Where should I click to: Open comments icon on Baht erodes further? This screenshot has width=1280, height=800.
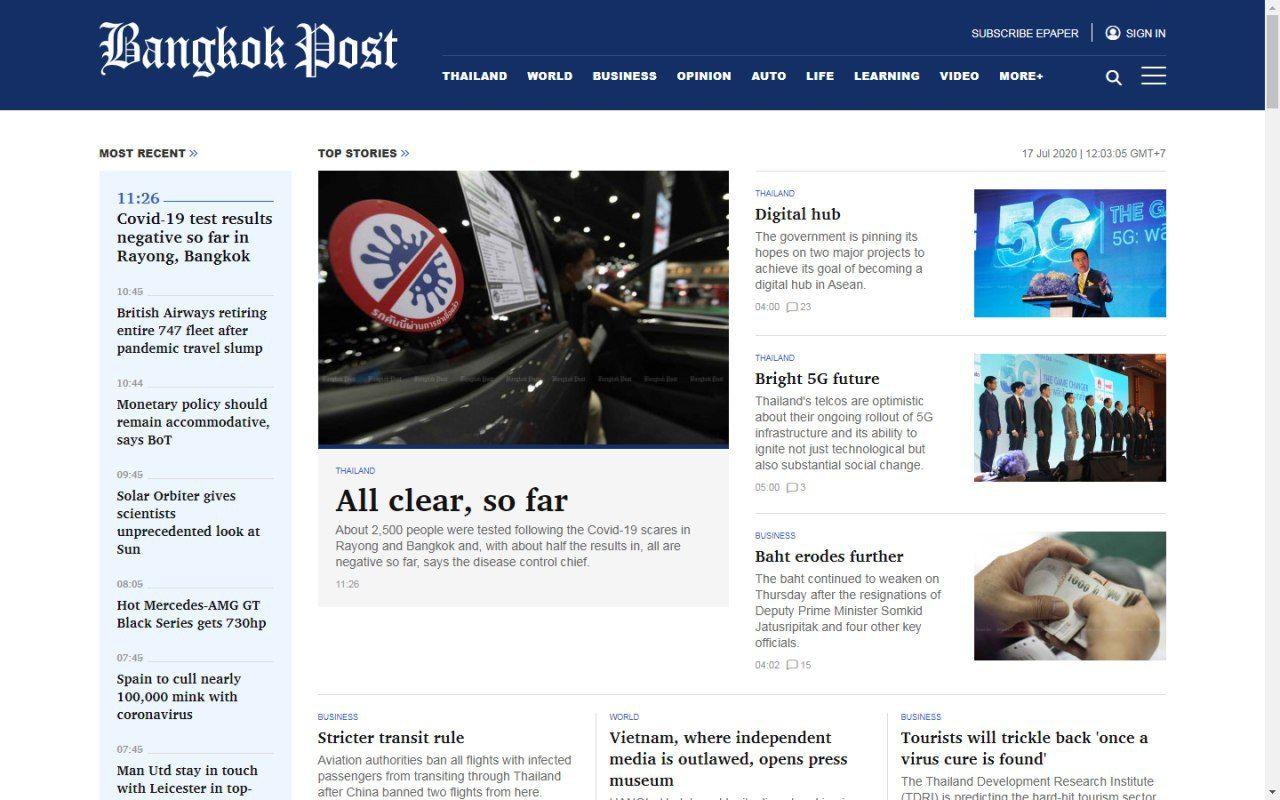[x=792, y=665]
